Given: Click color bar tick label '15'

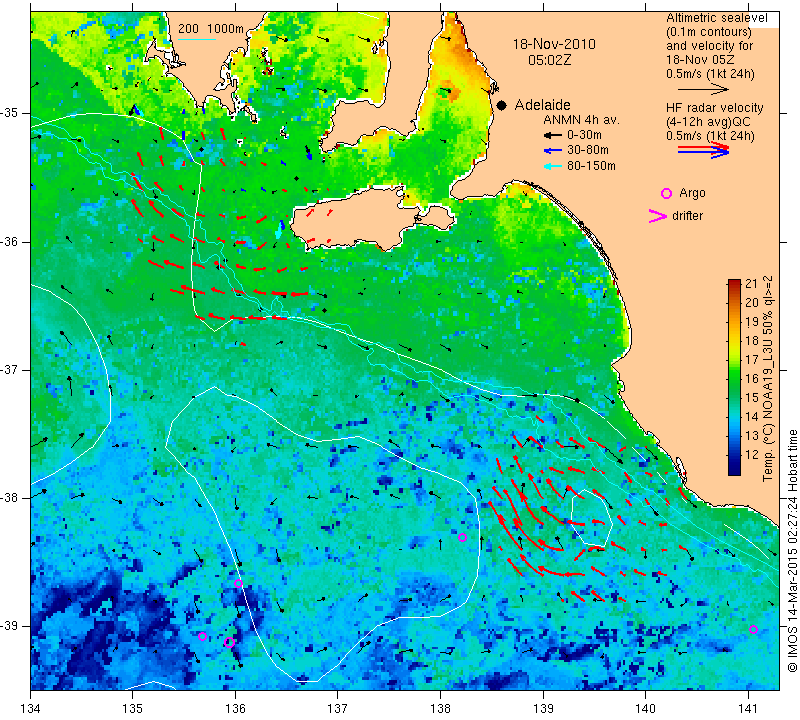Looking at the screenshot, I should 752,397.
